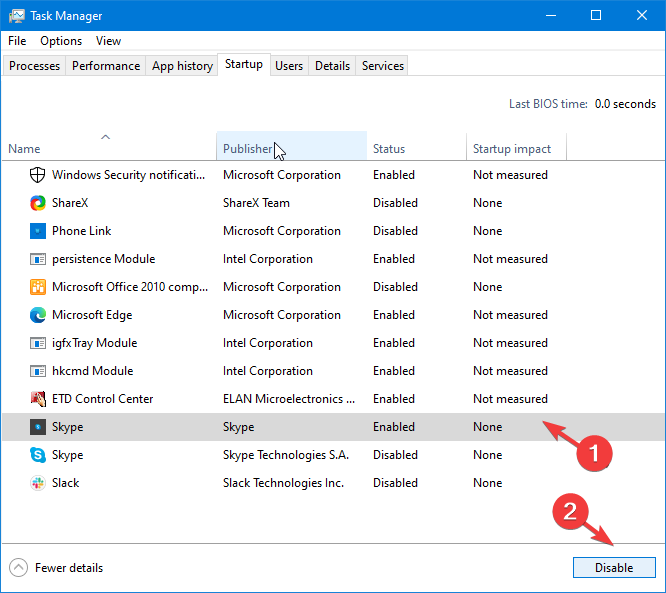Switch to the App history tab
Image resolution: width=666 pixels, height=593 pixels.
pos(182,66)
